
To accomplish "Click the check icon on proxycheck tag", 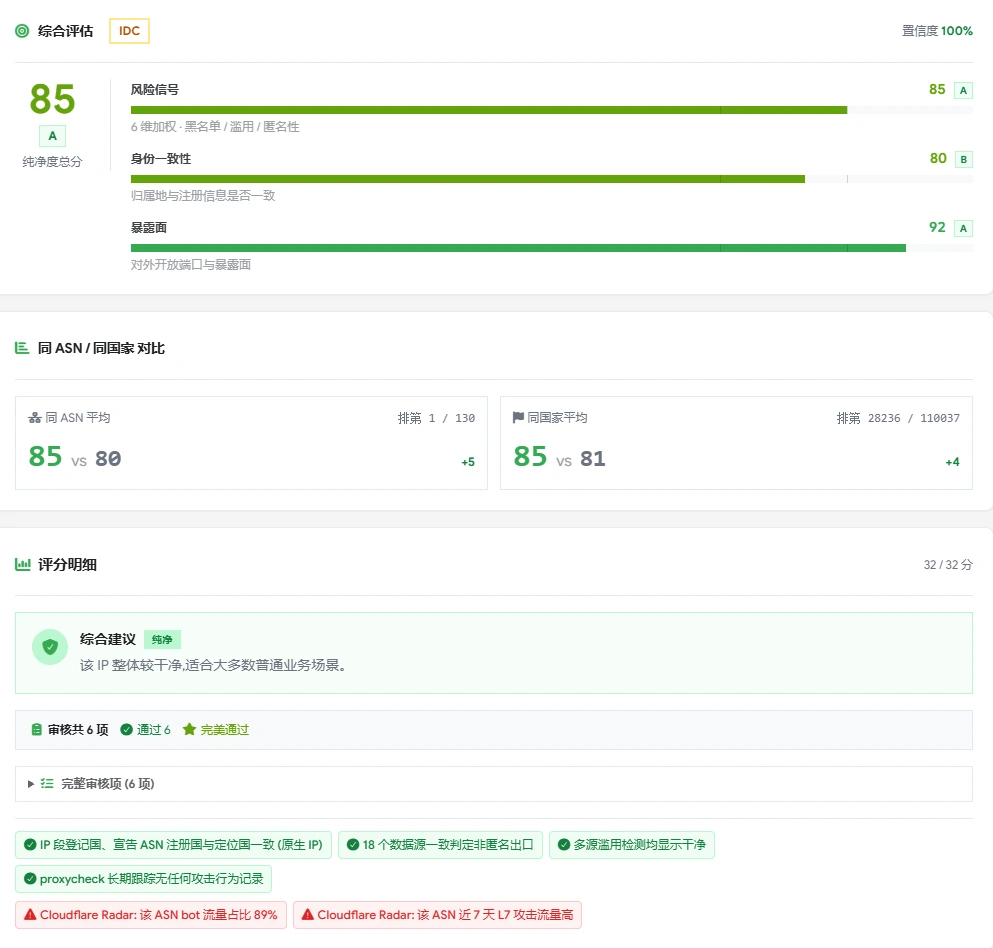I will pos(30,878).
